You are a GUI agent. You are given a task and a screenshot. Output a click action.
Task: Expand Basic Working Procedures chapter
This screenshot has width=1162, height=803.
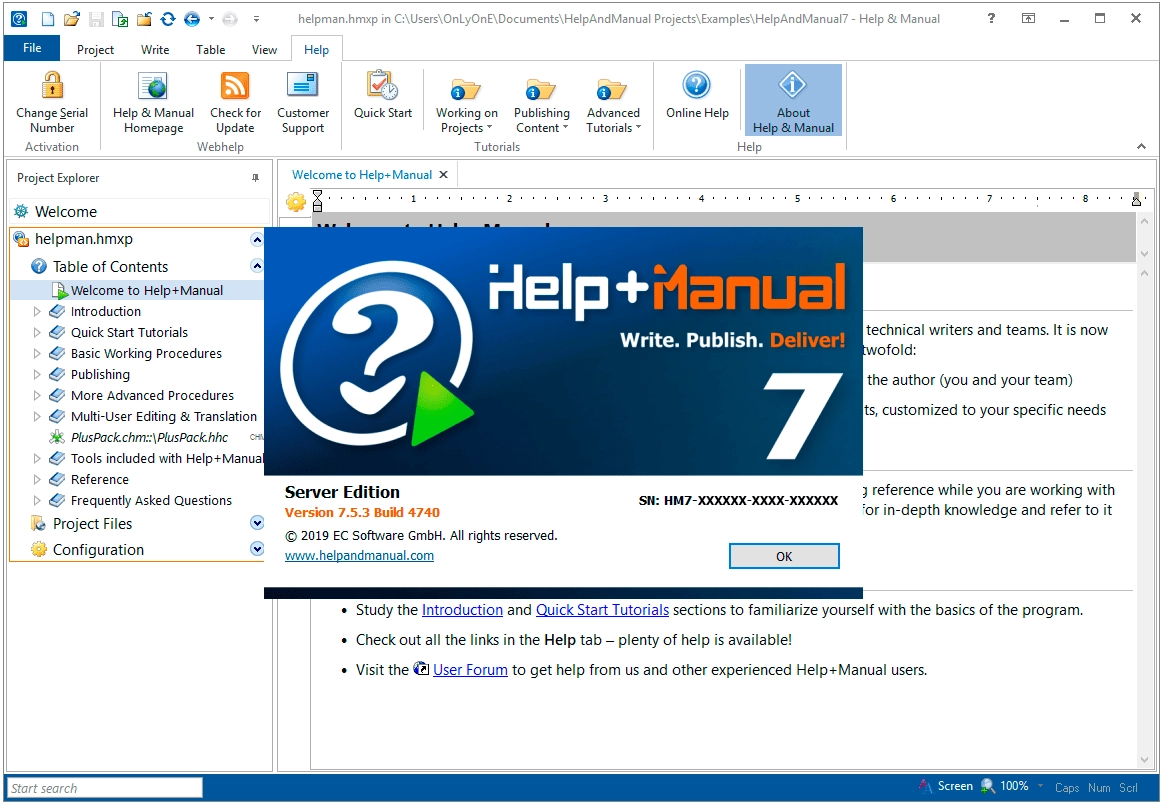[37, 353]
